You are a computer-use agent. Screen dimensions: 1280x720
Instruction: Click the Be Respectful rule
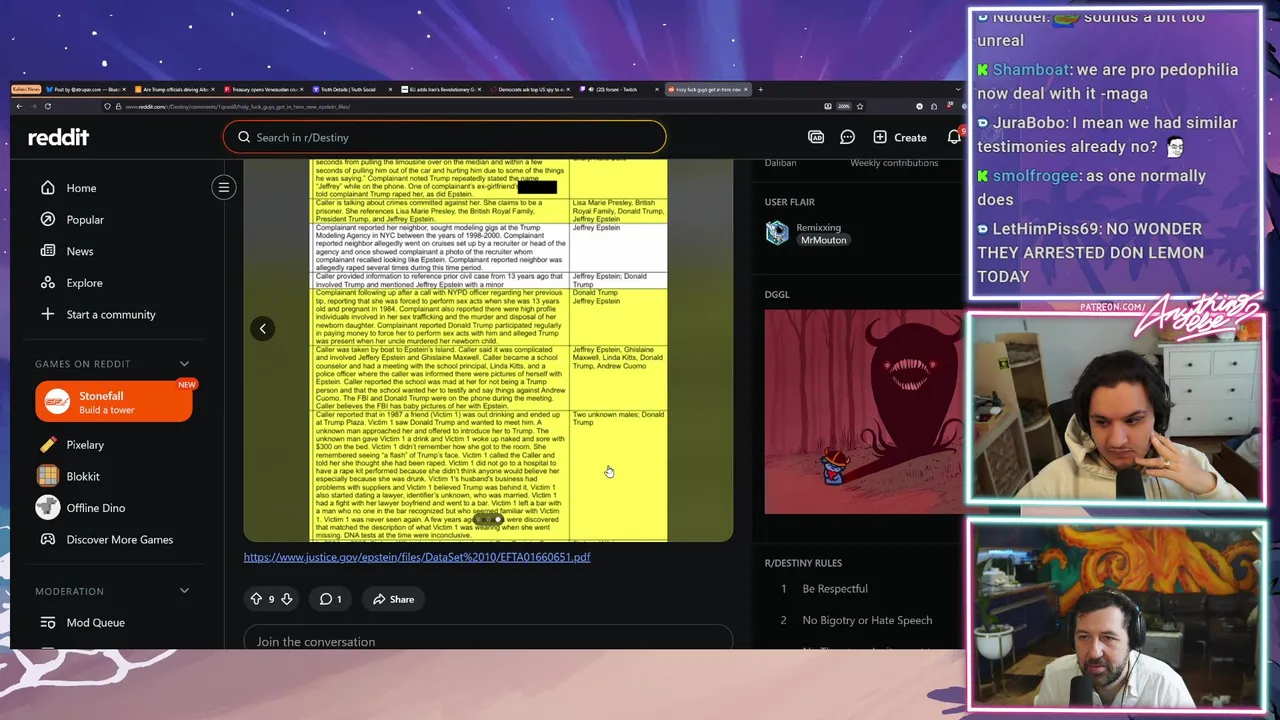(x=834, y=589)
